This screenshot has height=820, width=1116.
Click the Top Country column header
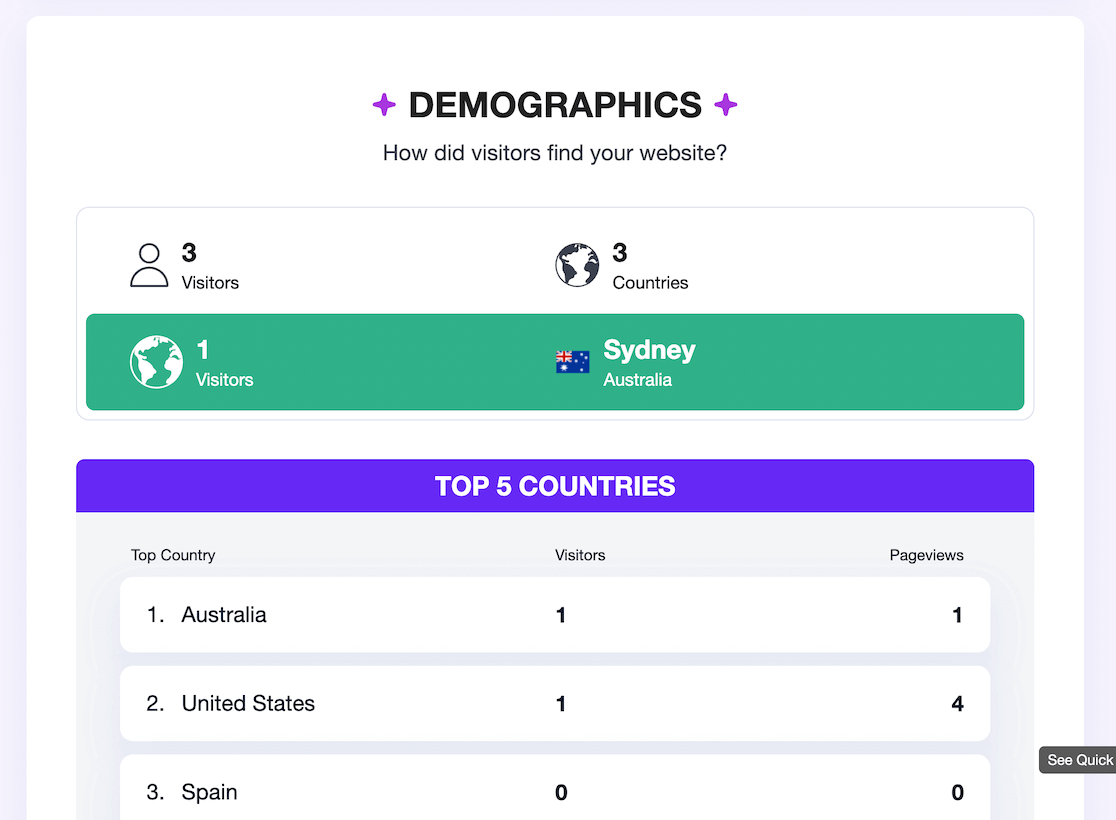(173, 555)
